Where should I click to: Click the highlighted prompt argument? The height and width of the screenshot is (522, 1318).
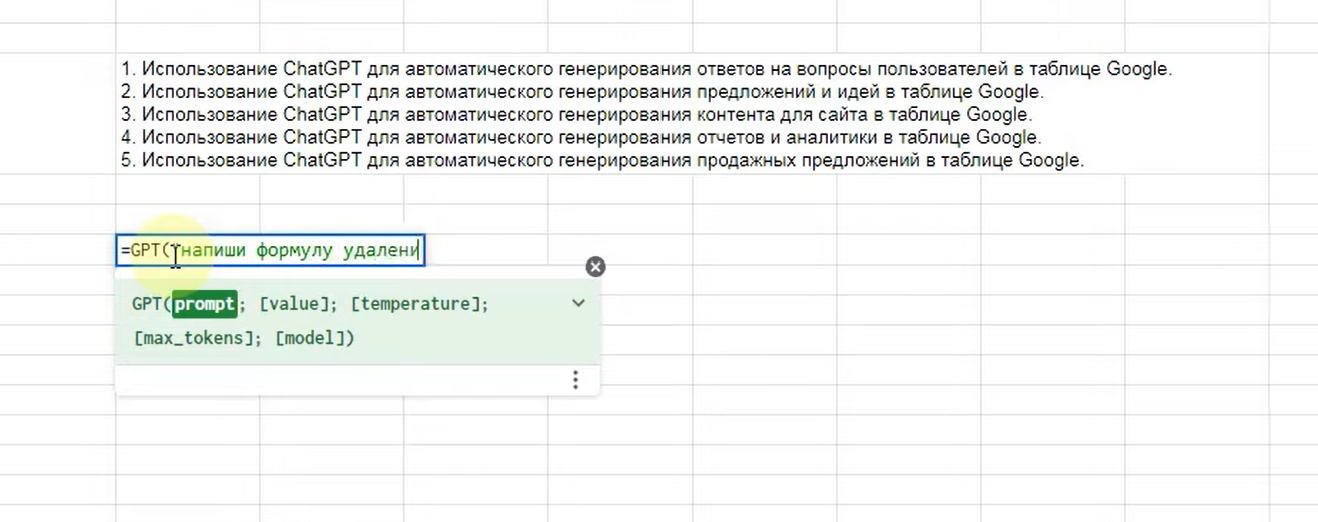204,304
